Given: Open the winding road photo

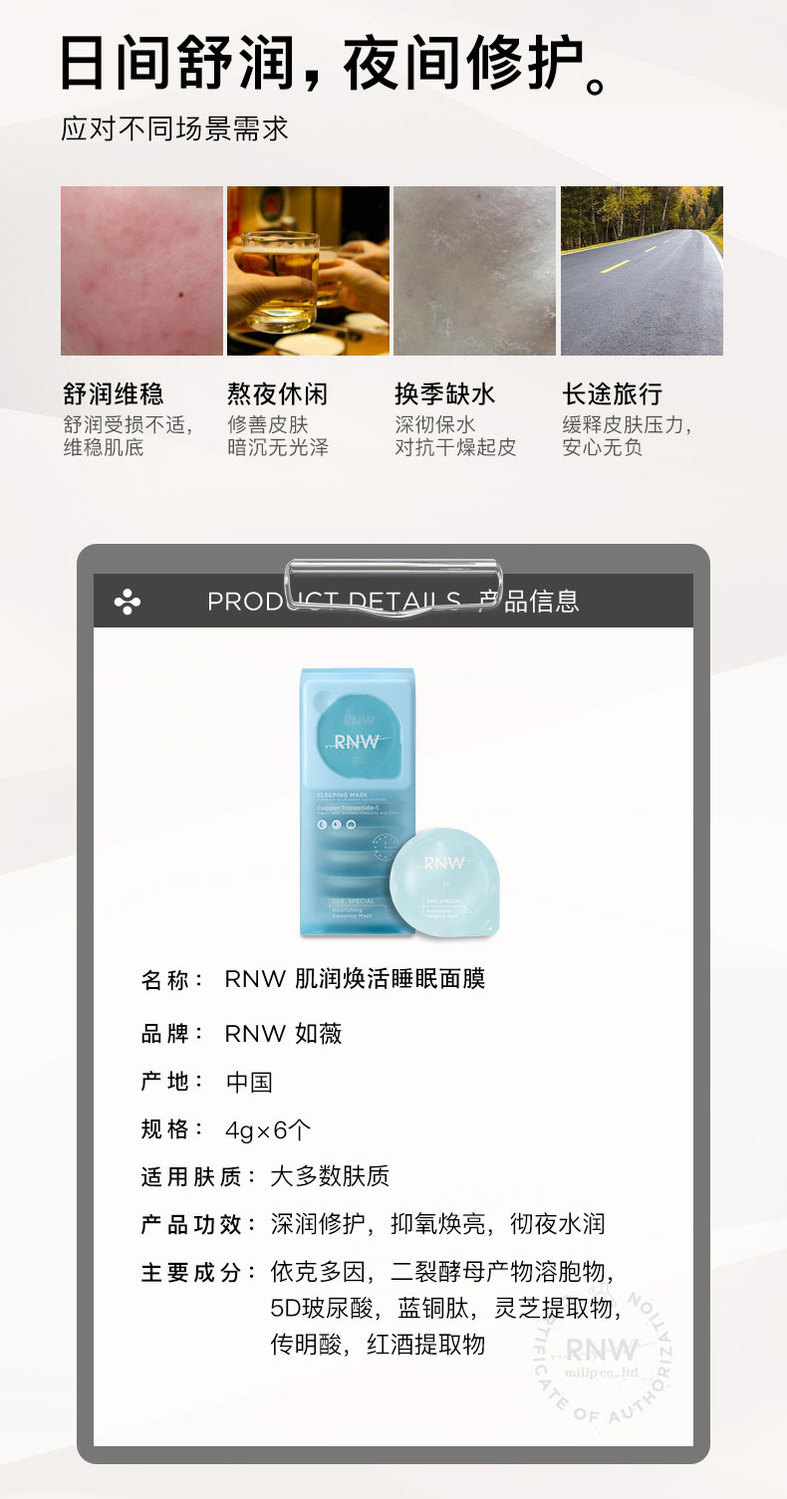Looking at the screenshot, I should [642, 271].
